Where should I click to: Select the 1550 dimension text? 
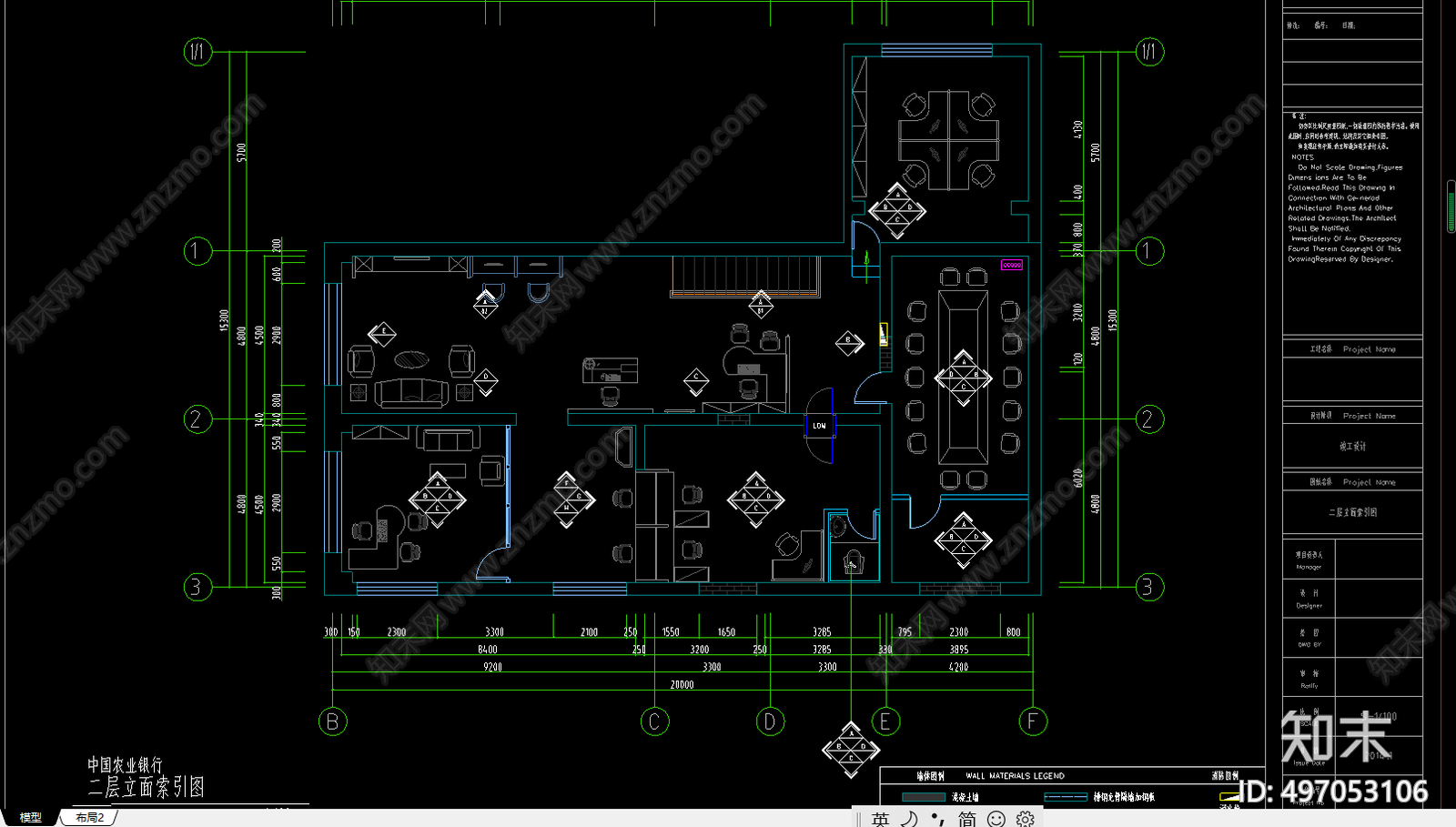(671, 631)
